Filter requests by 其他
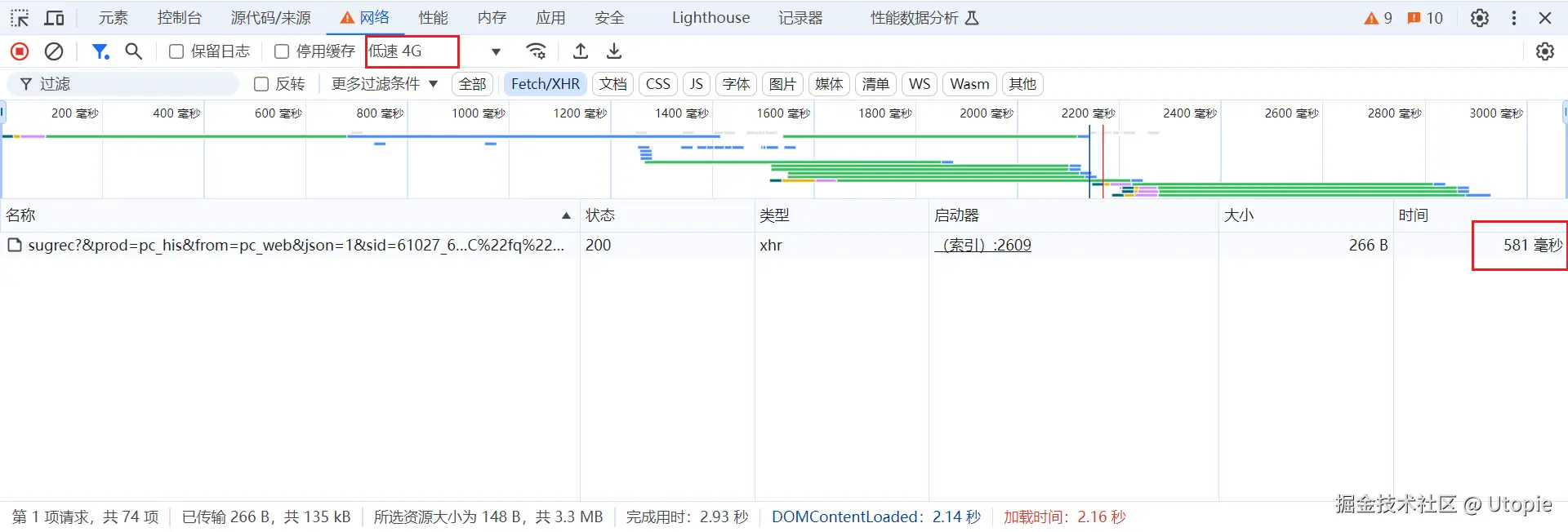This screenshot has width=1568, height=532. tap(1022, 84)
